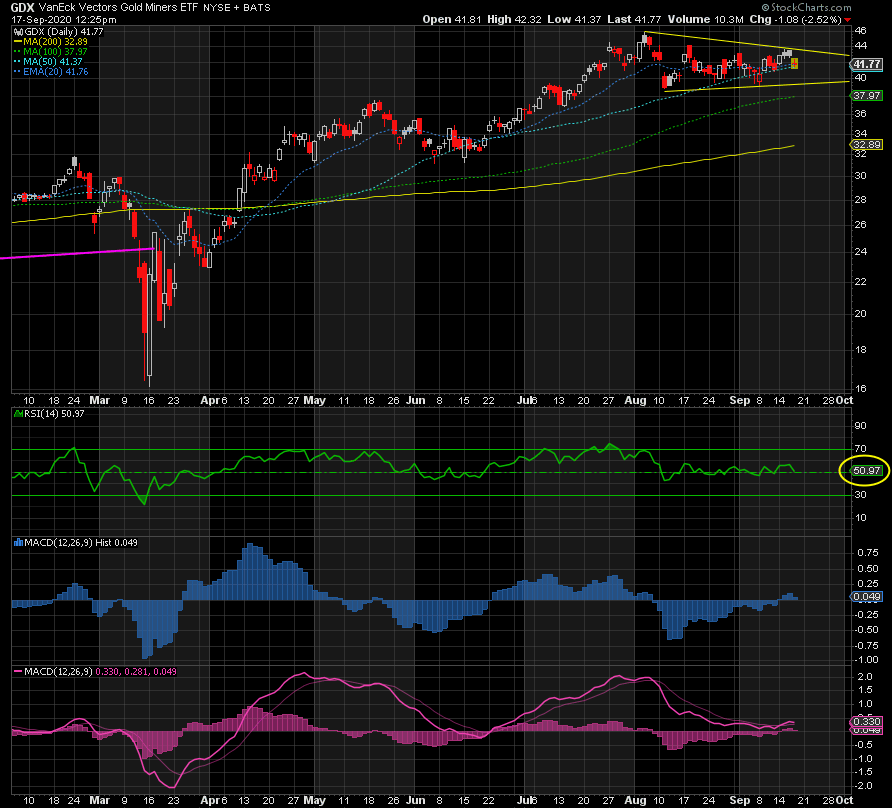Viewport: 892px width, 808px height.
Task: Click the -2.0 tick on the lowest MACD axis
Action: point(865,786)
